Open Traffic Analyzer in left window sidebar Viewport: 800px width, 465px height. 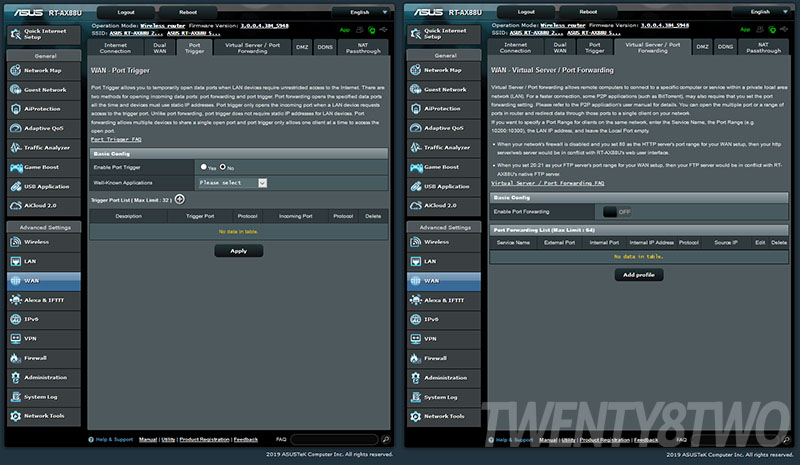coord(44,148)
